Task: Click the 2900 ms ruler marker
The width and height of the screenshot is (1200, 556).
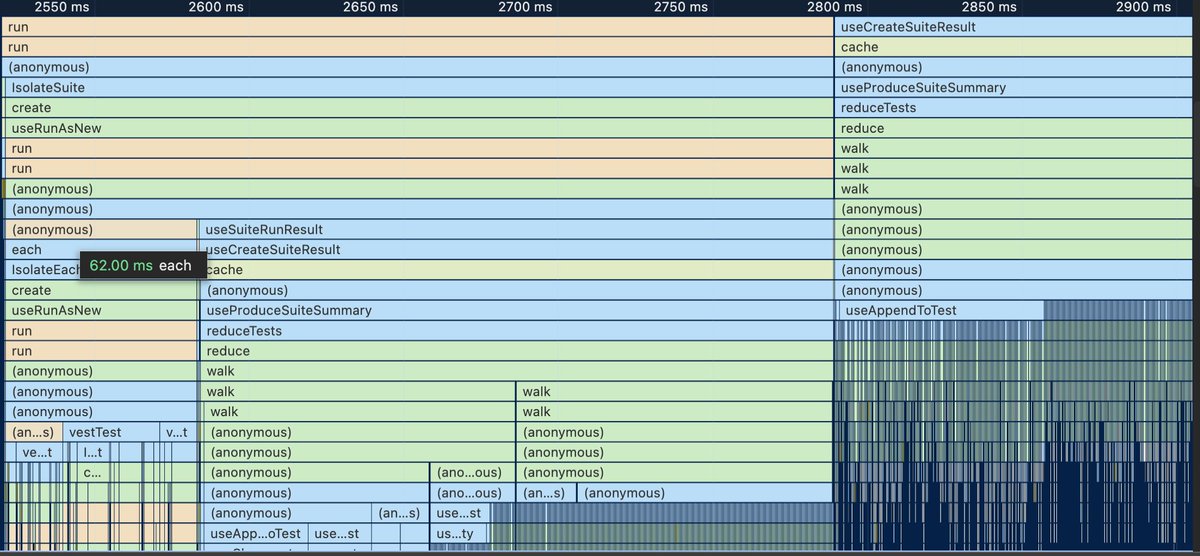Action: pyautogui.click(x=1144, y=7)
